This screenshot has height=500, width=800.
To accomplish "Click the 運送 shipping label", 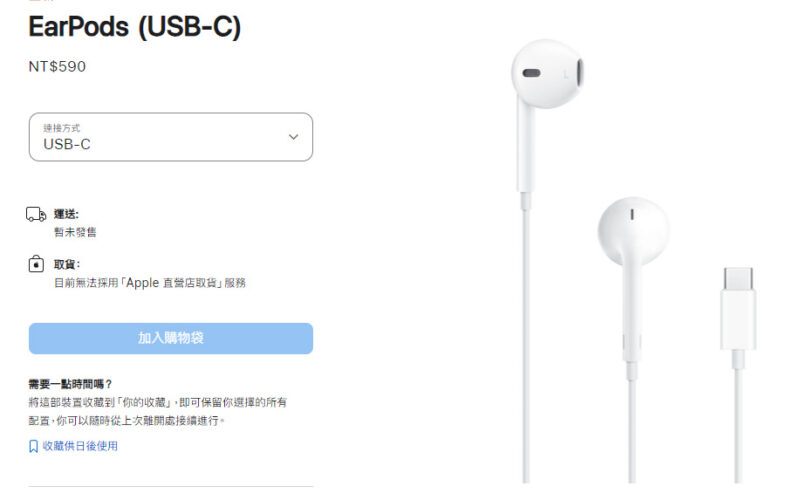I will 66,214.
